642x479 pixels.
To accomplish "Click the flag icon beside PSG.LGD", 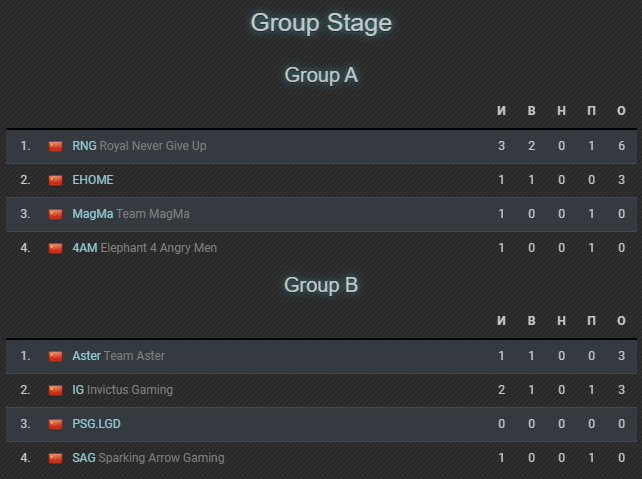I will [56, 424].
